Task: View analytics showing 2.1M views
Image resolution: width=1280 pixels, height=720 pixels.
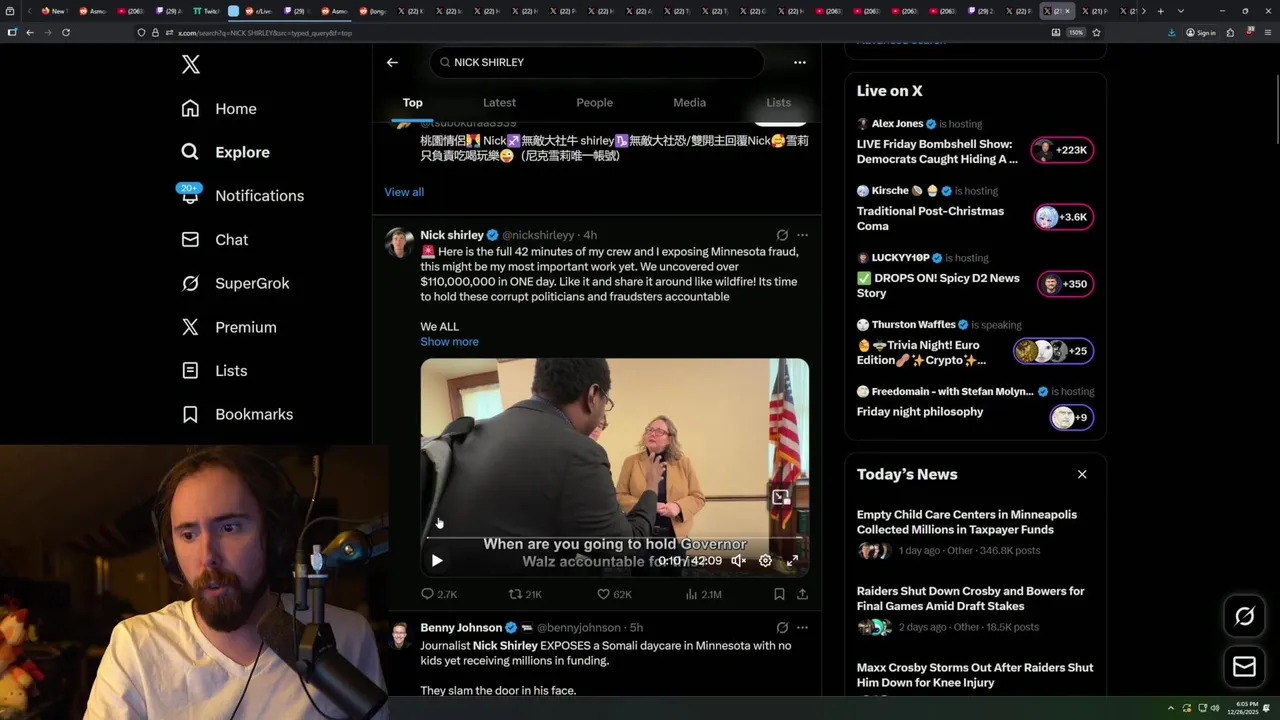Action: pos(703,594)
